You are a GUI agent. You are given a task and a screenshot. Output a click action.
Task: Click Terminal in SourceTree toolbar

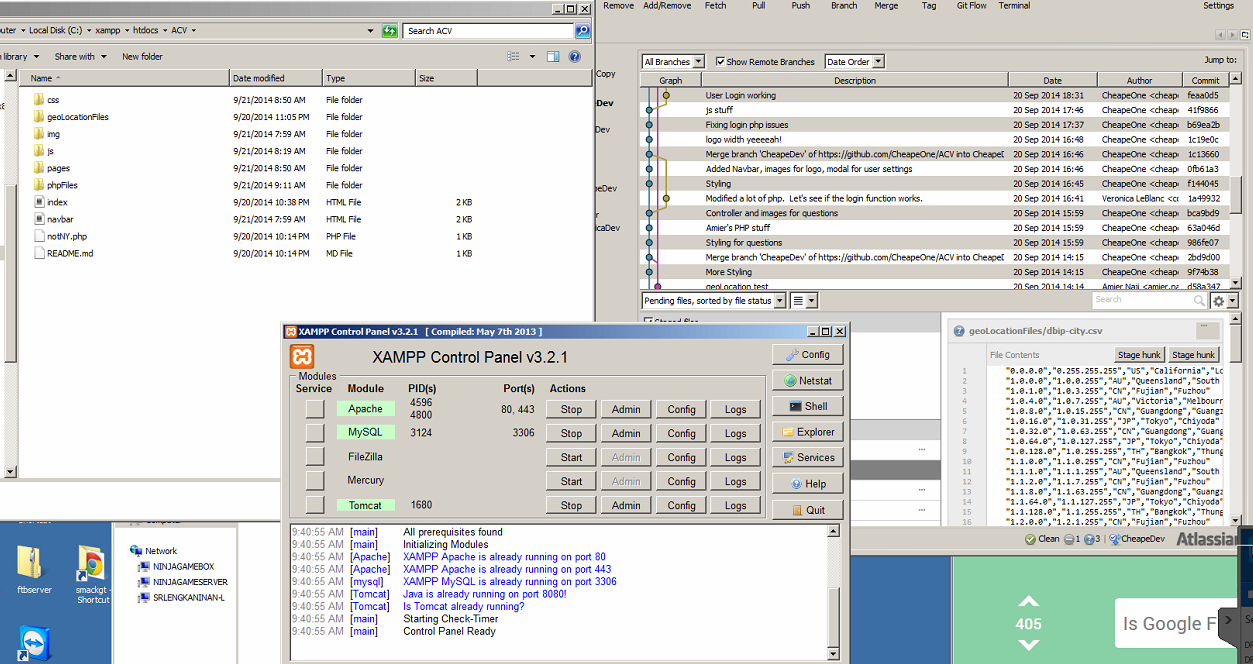point(1014,6)
